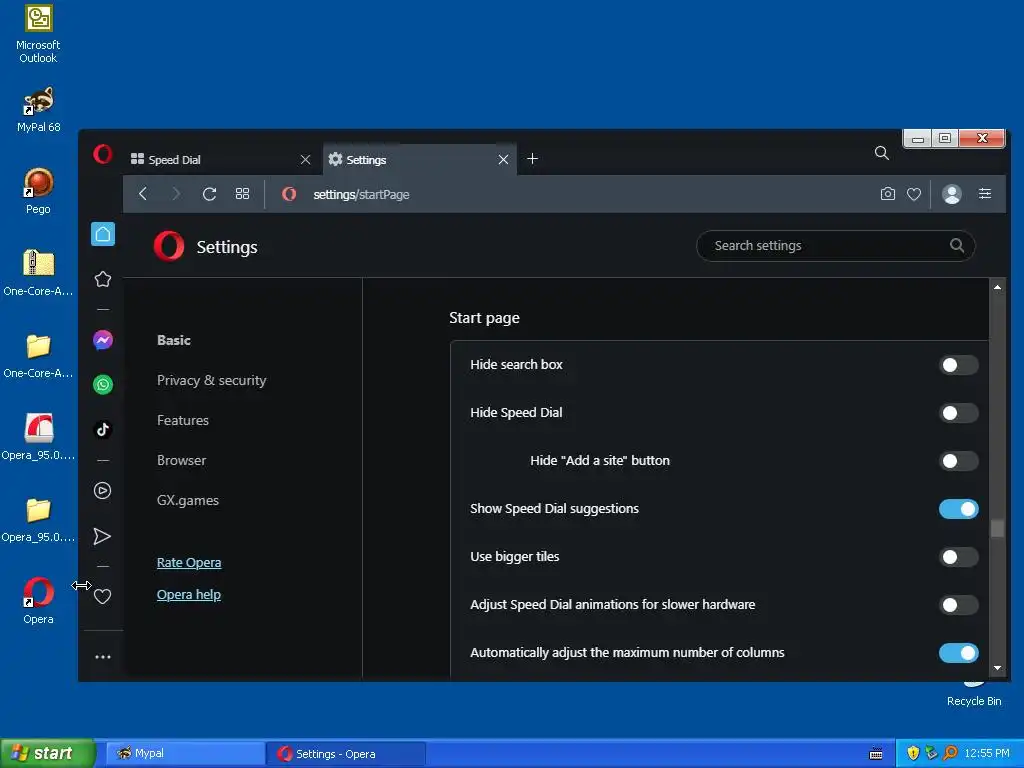
Task: Close the Speed Dial tab
Action: pyautogui.click(x=305, y=159)
